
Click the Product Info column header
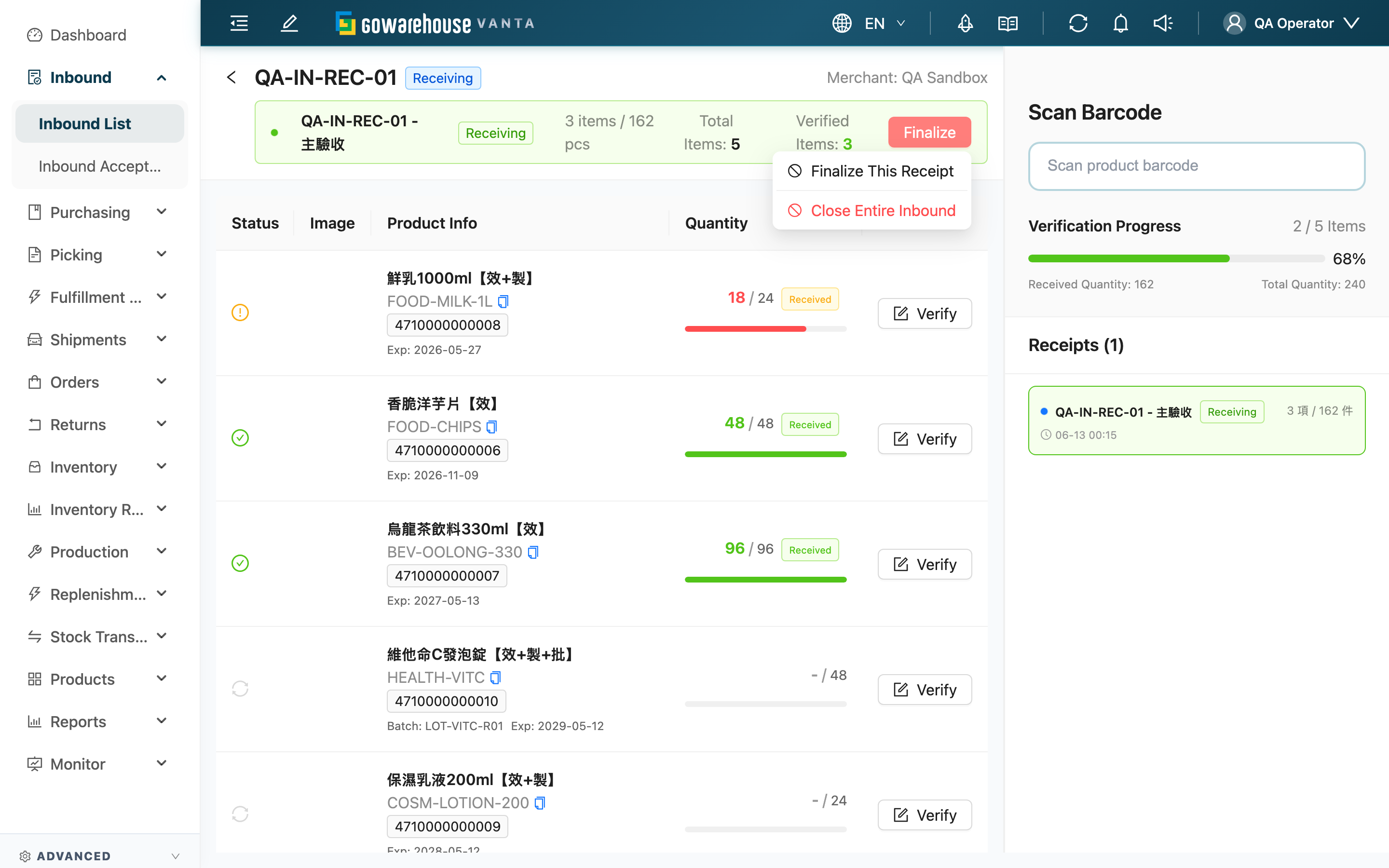432,223
